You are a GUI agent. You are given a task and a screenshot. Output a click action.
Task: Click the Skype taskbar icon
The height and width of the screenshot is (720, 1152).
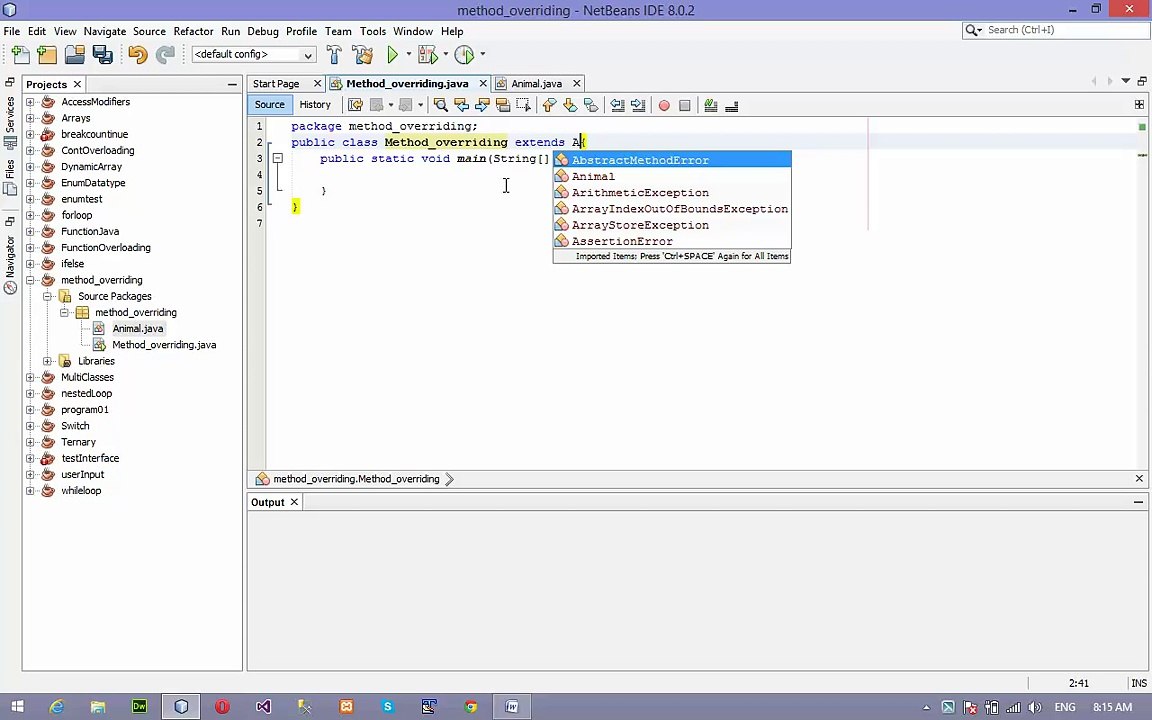click(387, 707)
